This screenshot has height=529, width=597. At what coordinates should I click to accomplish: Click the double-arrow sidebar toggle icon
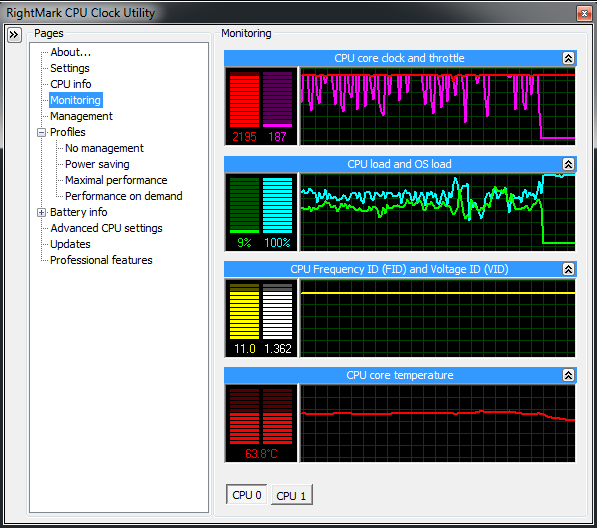tap(14, 35)
